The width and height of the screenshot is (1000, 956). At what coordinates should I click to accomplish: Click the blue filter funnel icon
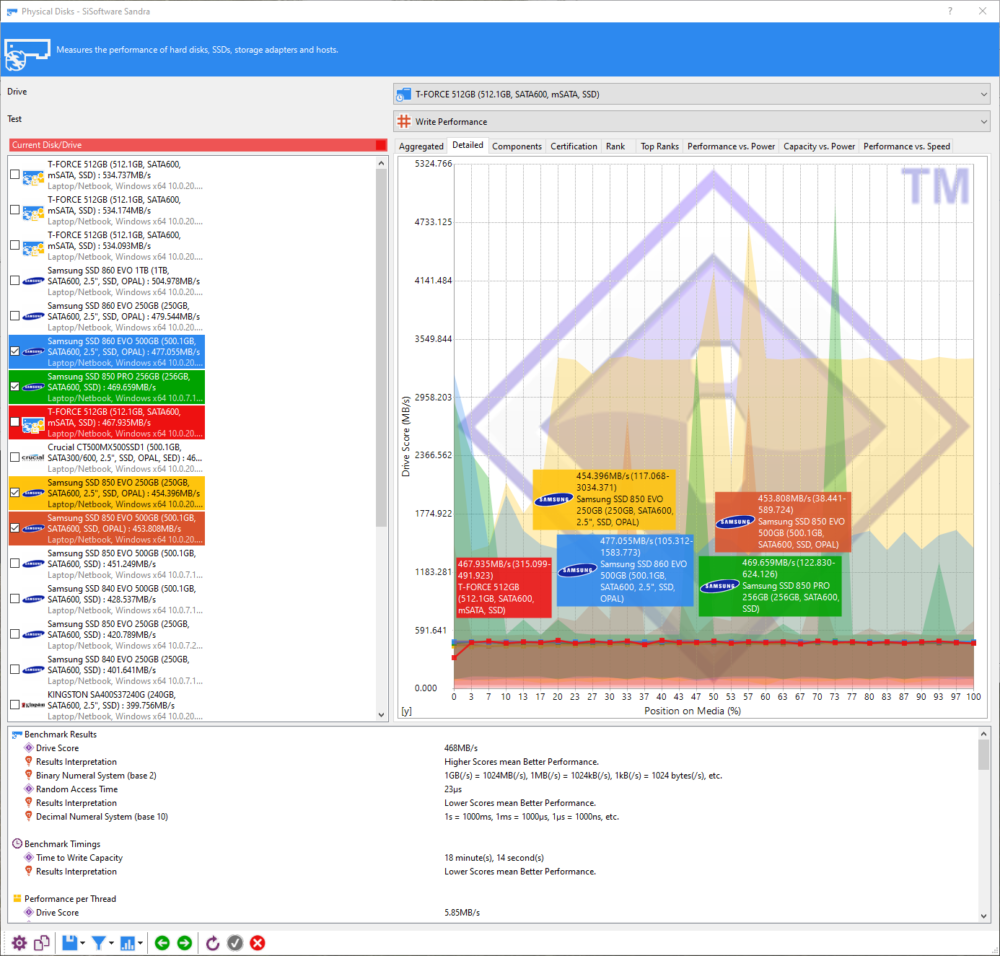99,943
